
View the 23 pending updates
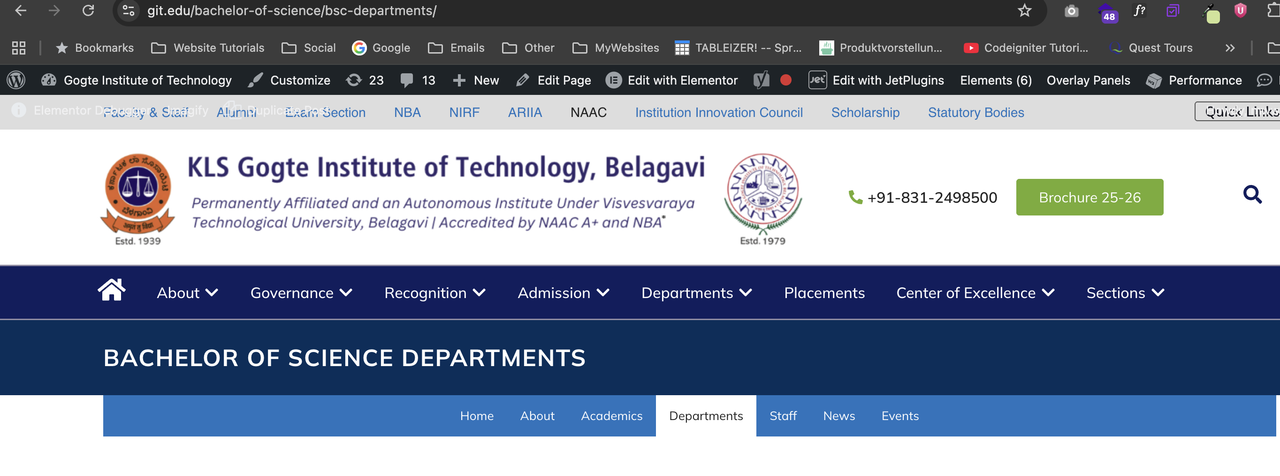pyautogui.click(x=365, y=80)
